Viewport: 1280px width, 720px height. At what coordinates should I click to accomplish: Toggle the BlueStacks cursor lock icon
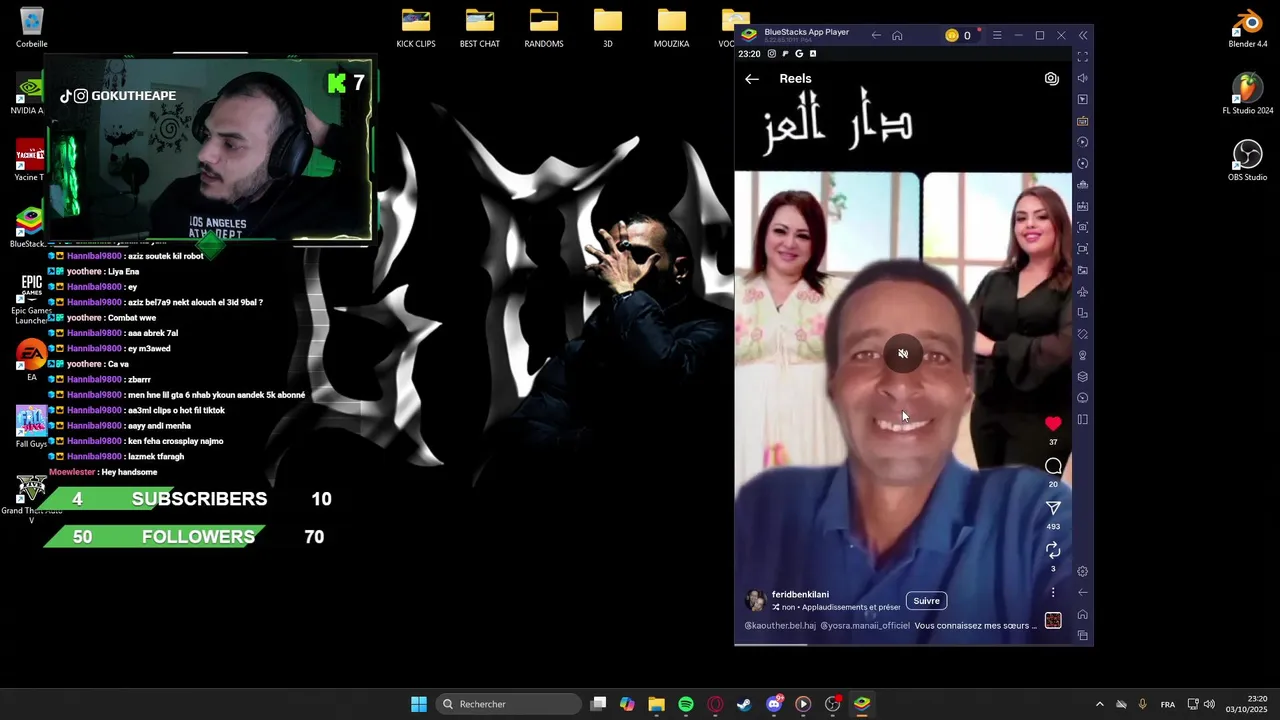(1083, 99)
